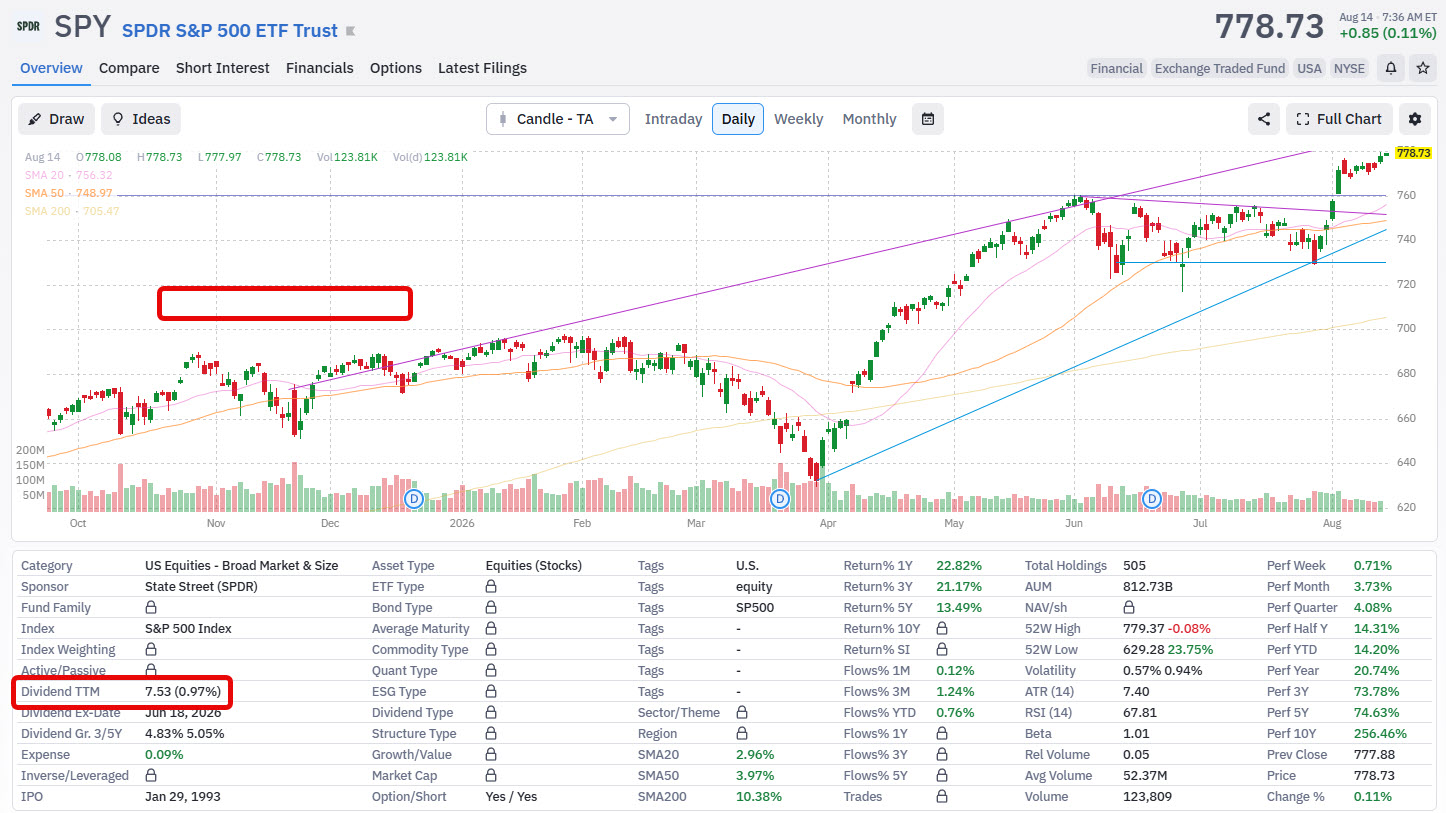Click the flag icon beside fund name
Viewport: 1446px width, 813px height.
[350, 31]
